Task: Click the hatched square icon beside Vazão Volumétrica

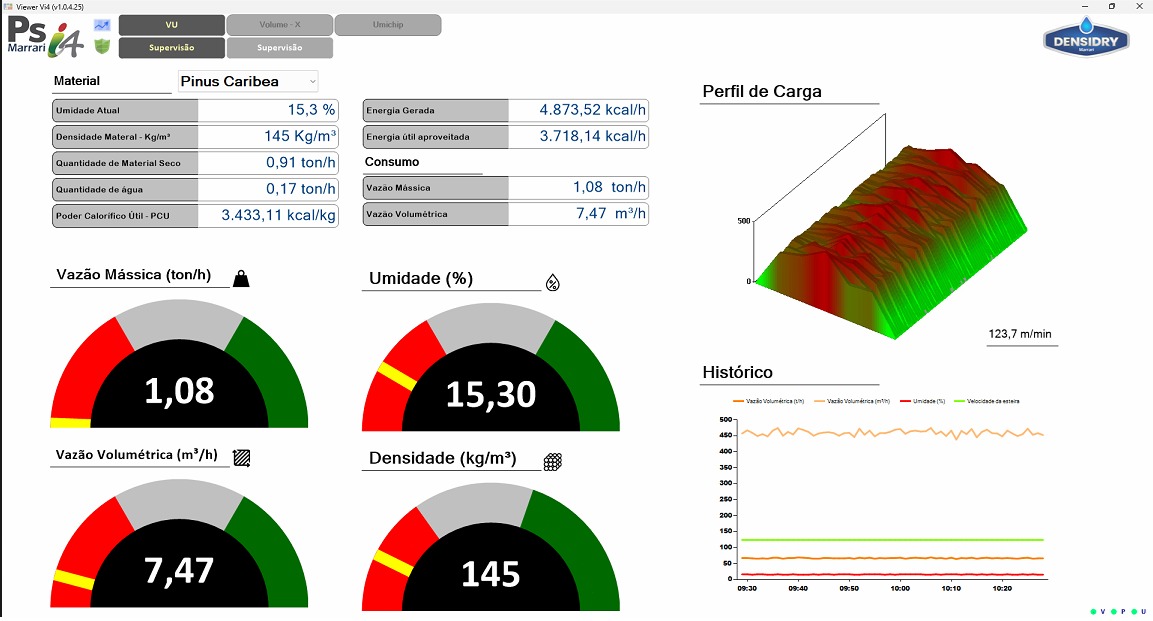Action: tap(241, 459)
